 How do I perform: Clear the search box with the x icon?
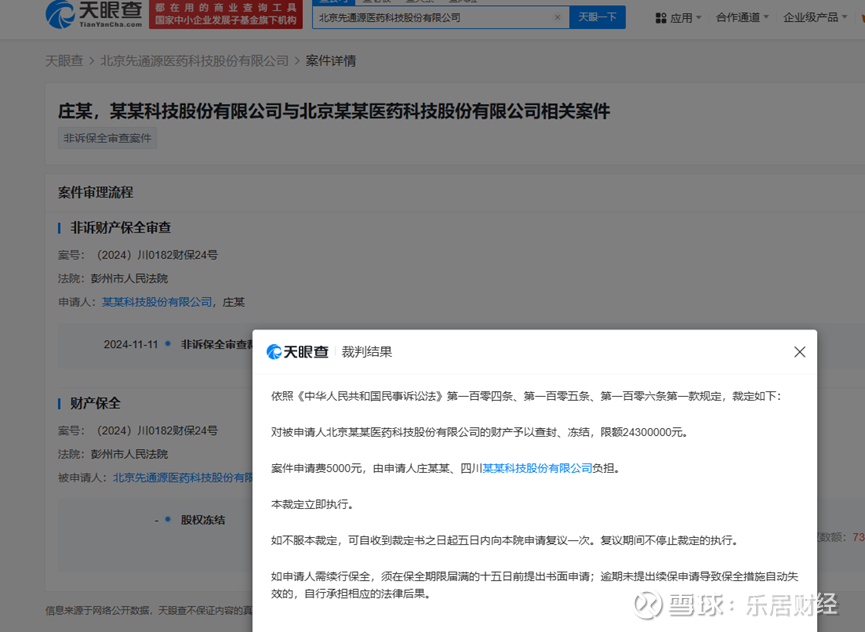coord(557,18)
